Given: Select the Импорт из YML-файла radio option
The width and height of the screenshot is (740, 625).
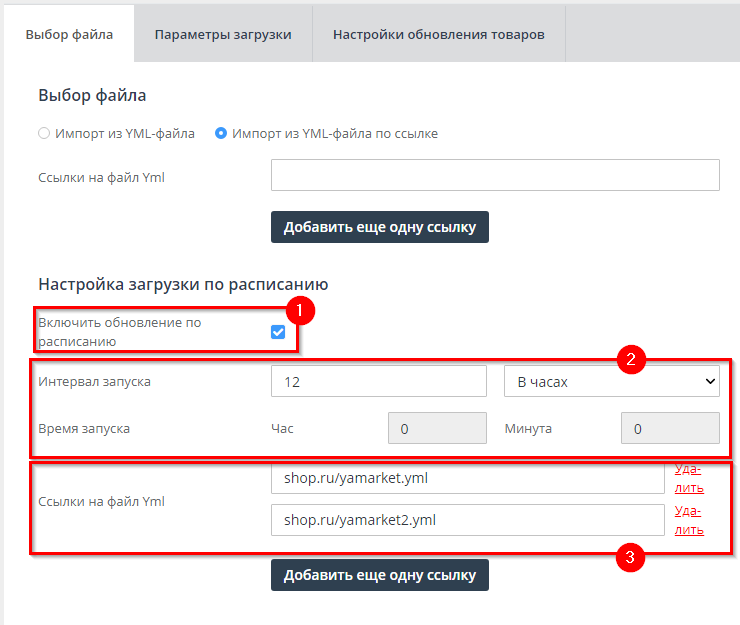Looking at the screenshot, I should (x=43, y=133).
